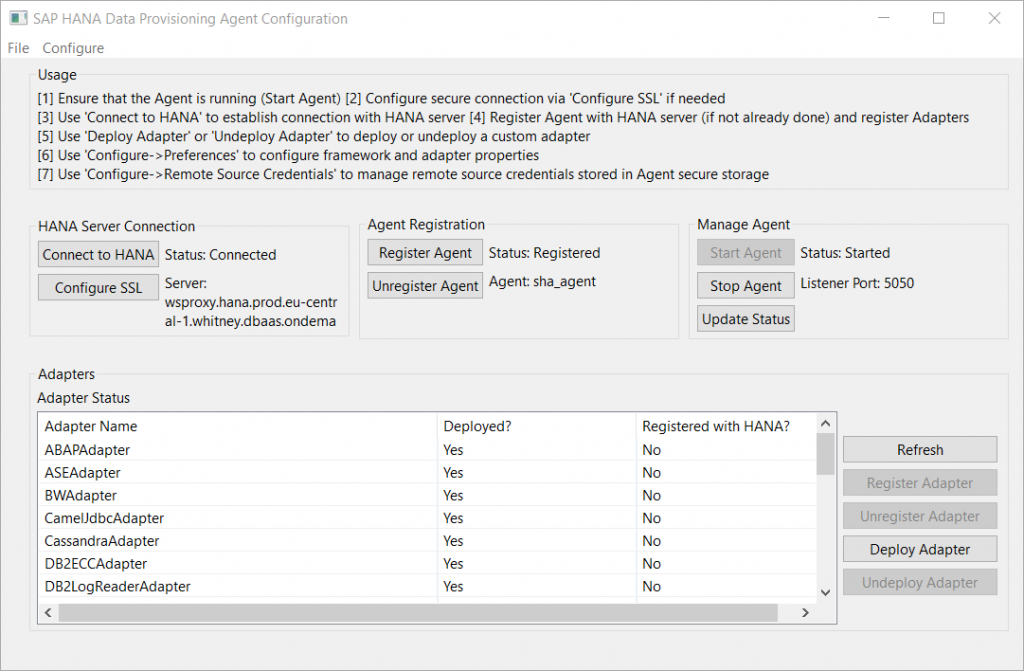This screenshot has width=1024, height=671.
Task: Click the Deployed? column header
Action: 536,426
